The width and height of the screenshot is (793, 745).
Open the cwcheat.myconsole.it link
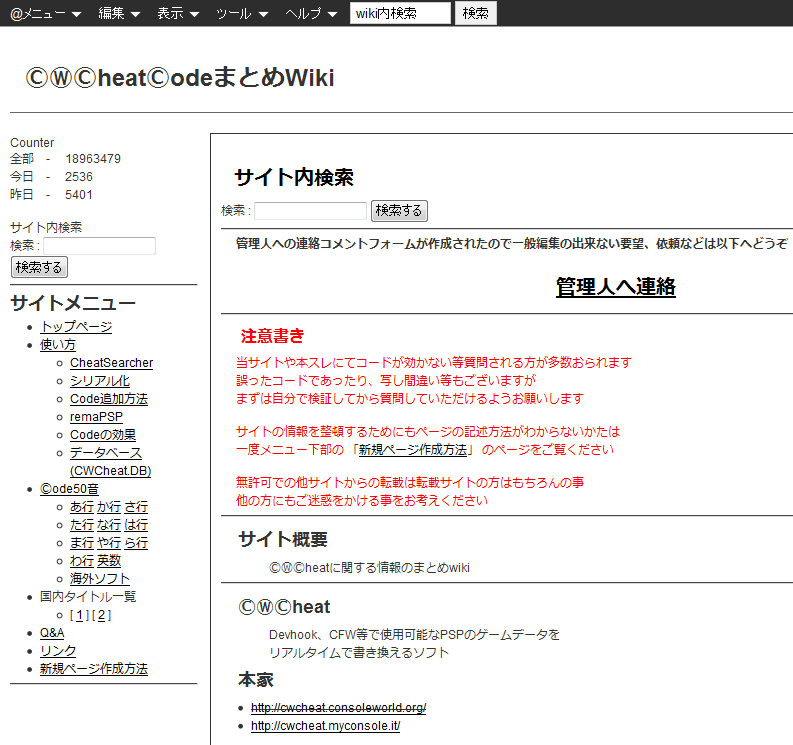coord(325,726)
